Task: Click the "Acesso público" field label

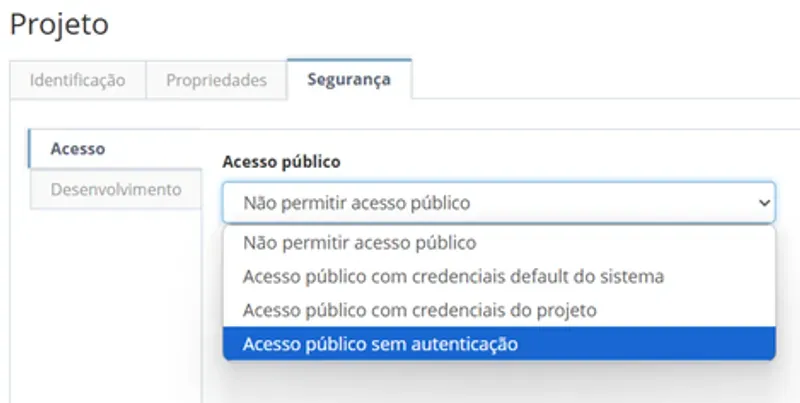Action: coord(281,162)
